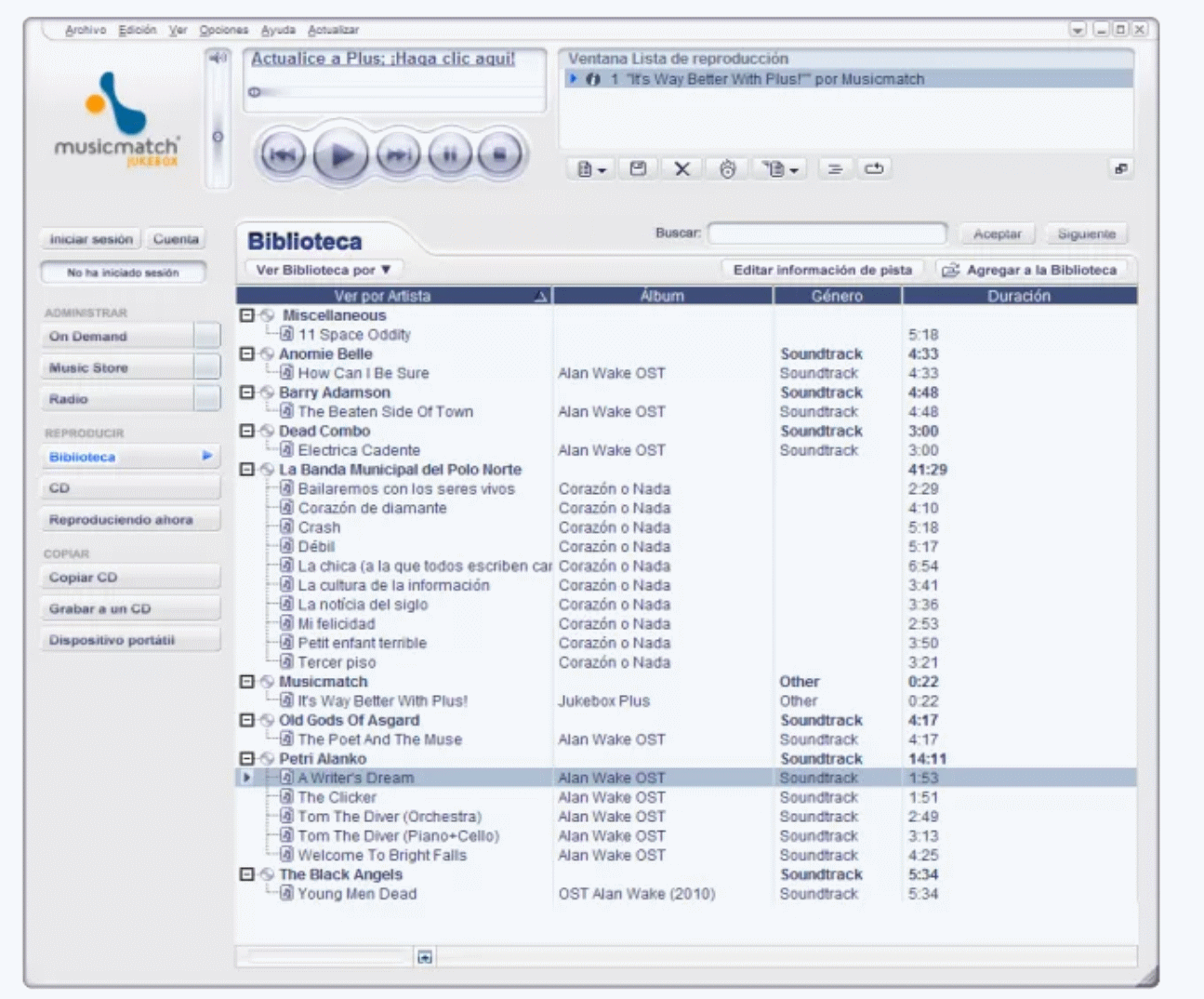Click the Musicmatch Jukebox logo
This screenshot has height=999, width=1204.
coord(116,121)
